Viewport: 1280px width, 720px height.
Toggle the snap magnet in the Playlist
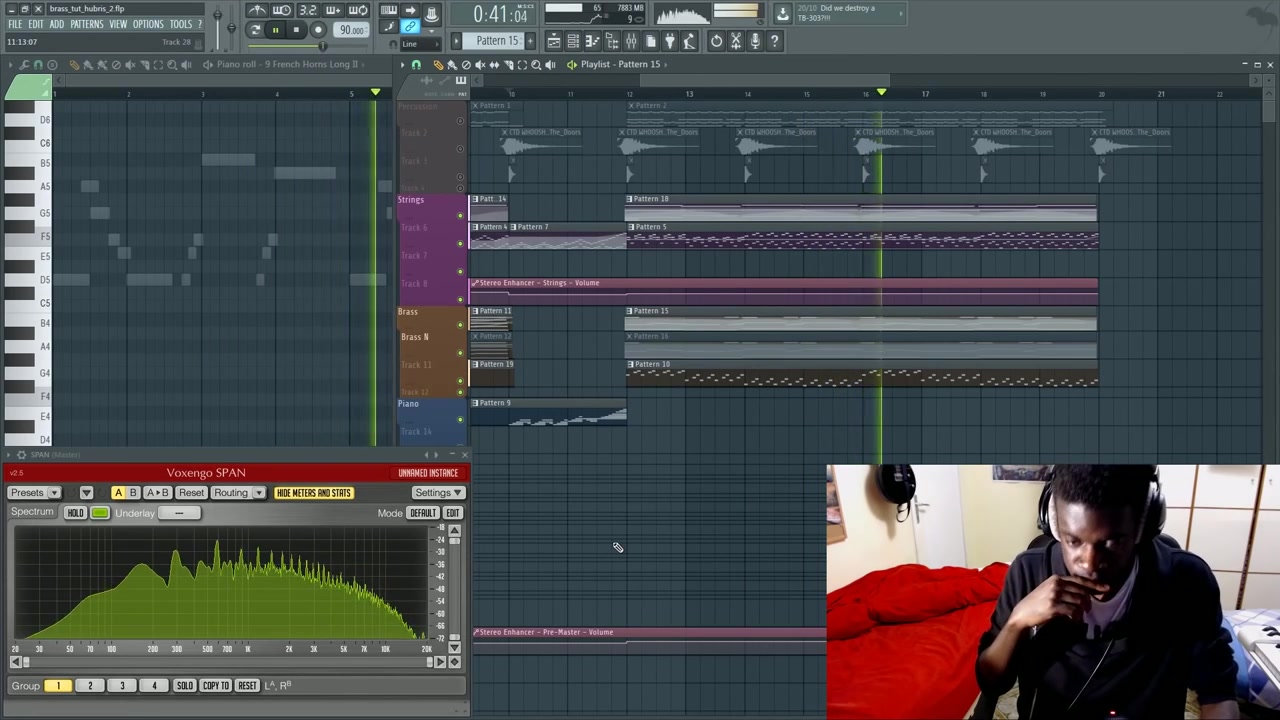(x=414, y=64)
